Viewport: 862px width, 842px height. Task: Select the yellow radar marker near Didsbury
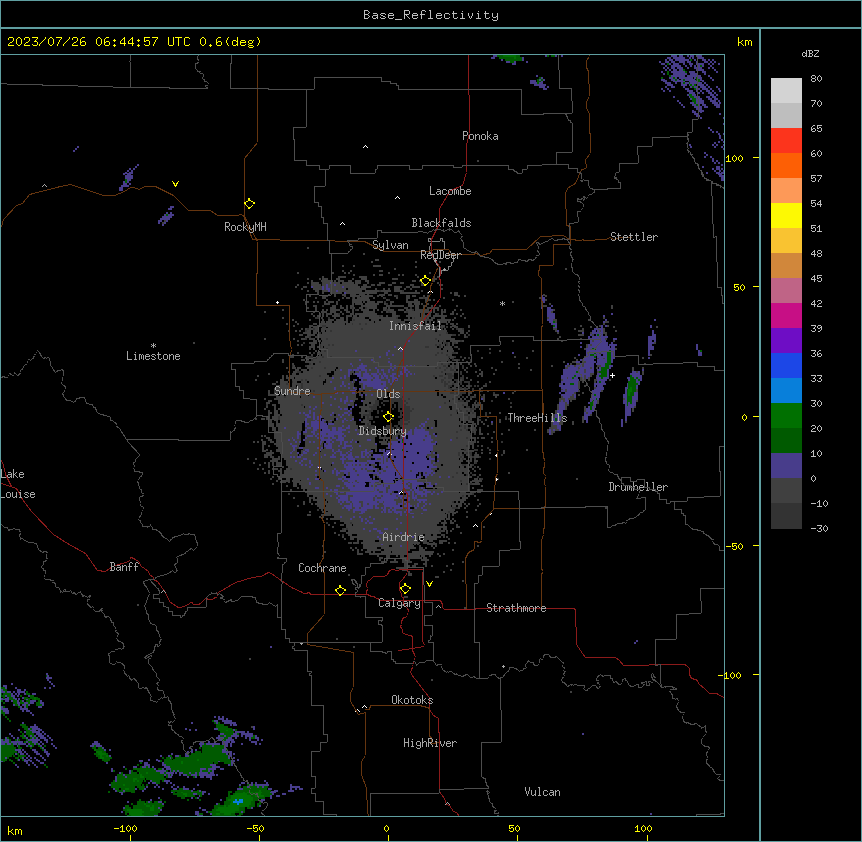tap(389, 417)
